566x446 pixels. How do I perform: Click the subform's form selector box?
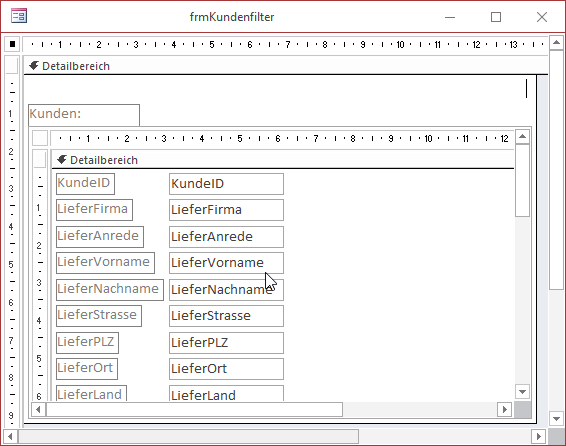(40, 138)
